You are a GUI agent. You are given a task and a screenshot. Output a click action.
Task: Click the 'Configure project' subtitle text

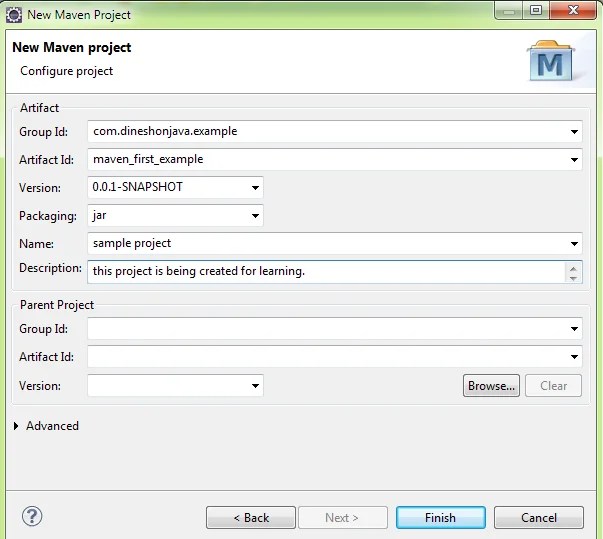pos(67,71)
